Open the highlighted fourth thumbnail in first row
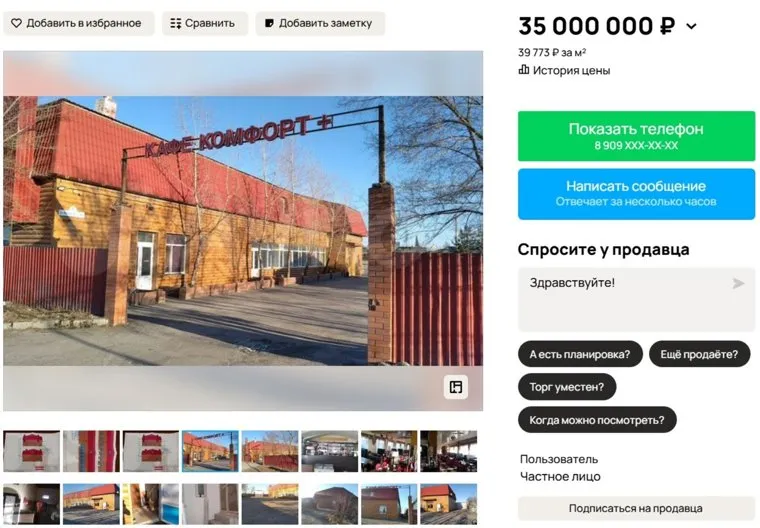The width and height of the screenshot is (760, 528). pos(210,451)
